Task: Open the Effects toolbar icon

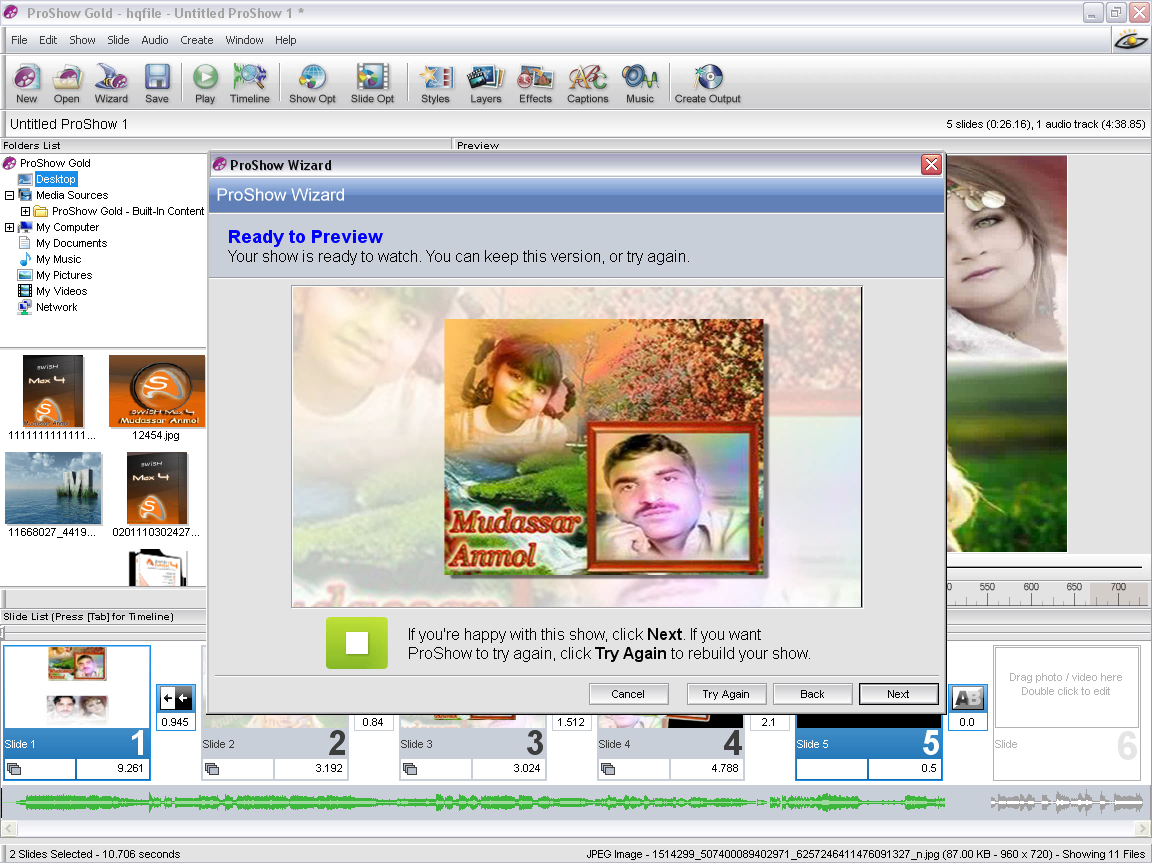Action: tap(535, 84)
